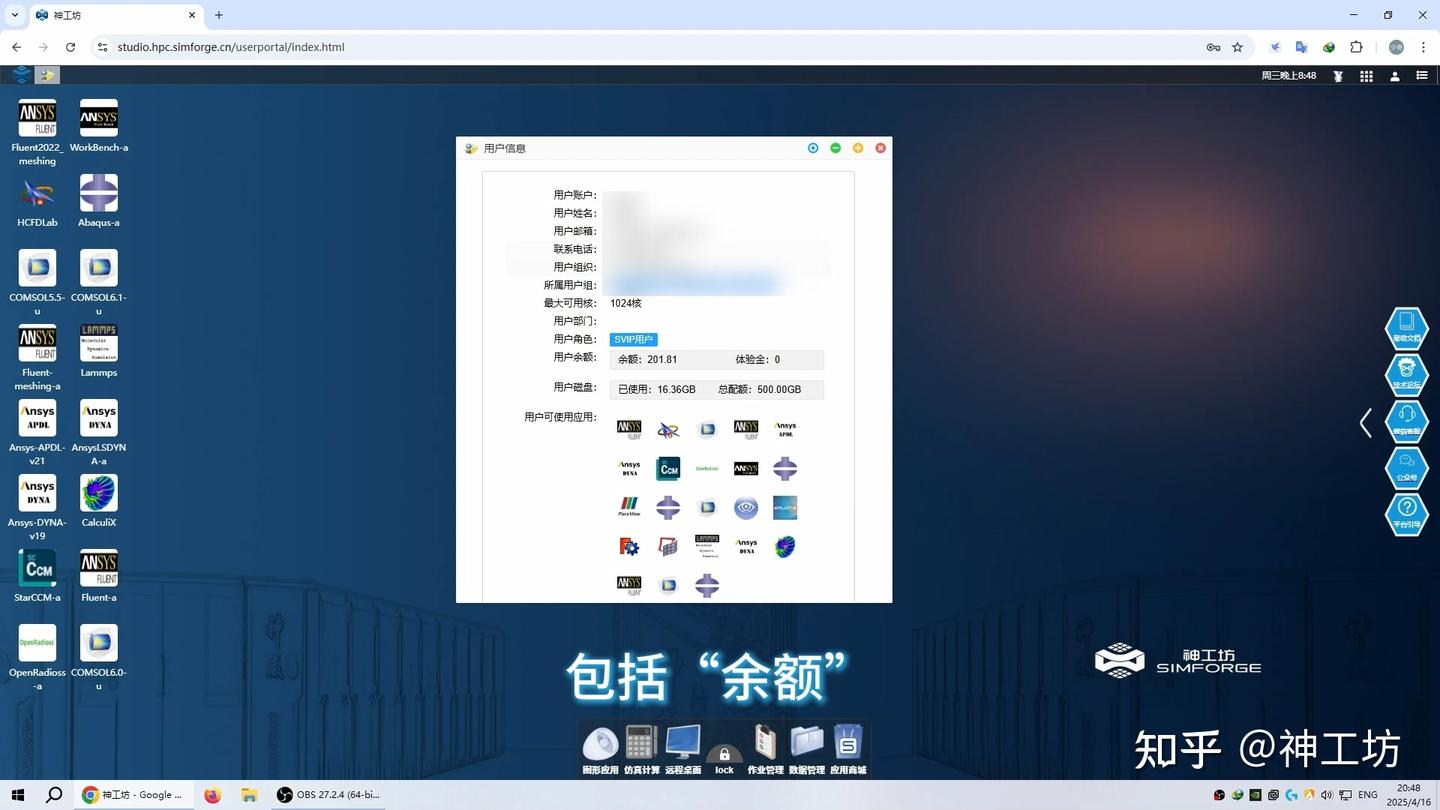Reload the browser page
The image size is (1440, 810).
[70, 47]
